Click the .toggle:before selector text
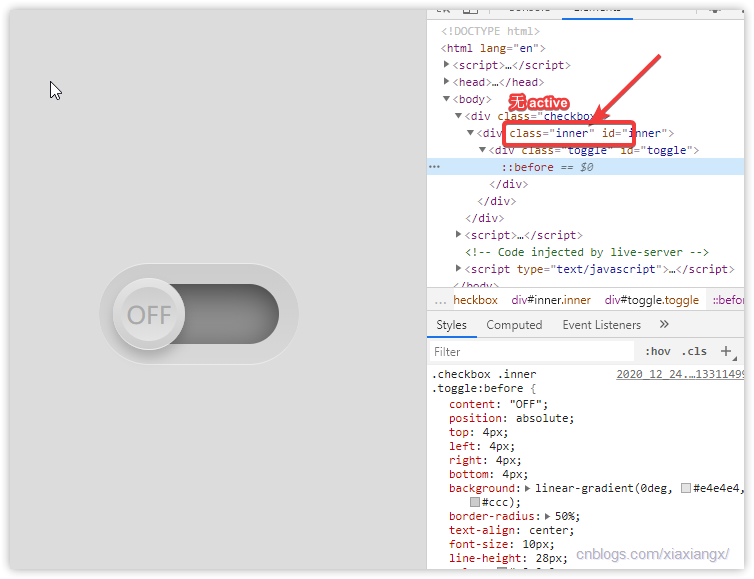Viewport: 754px width, 579px height. 477,388
